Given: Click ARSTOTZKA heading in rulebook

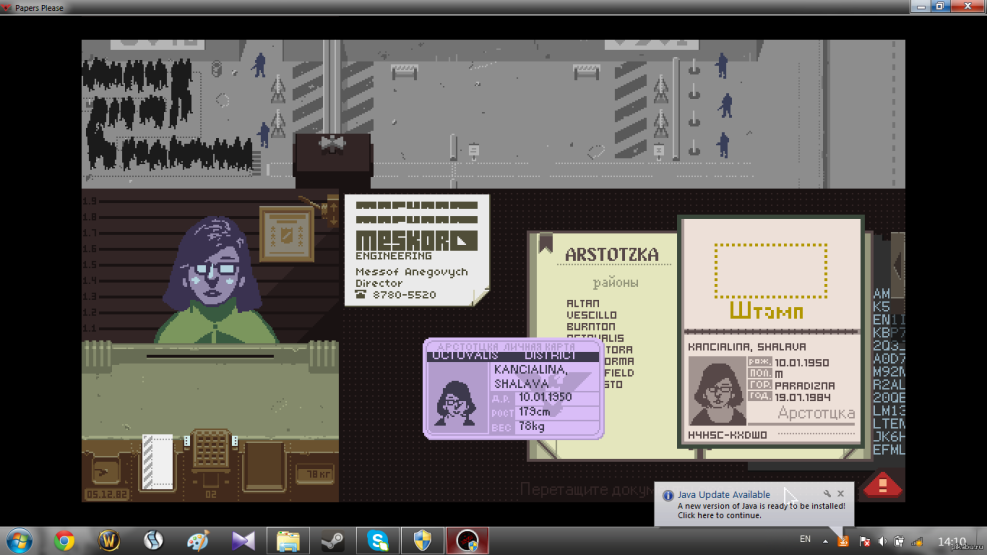Looking at the screenshot, I should [612, 254].
